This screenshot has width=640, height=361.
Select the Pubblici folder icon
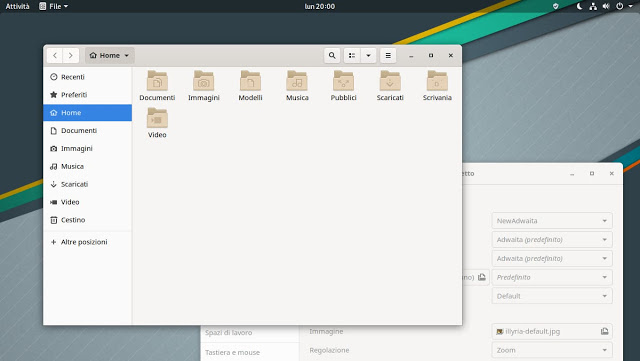pyautogui.click(x=343, y=81)
